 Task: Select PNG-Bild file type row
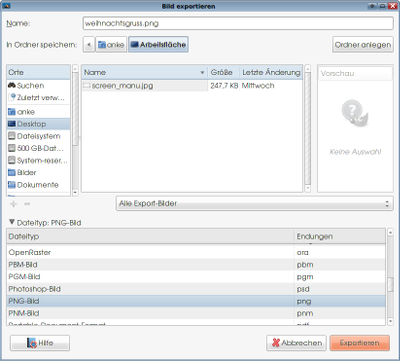[x=196, y=301]
